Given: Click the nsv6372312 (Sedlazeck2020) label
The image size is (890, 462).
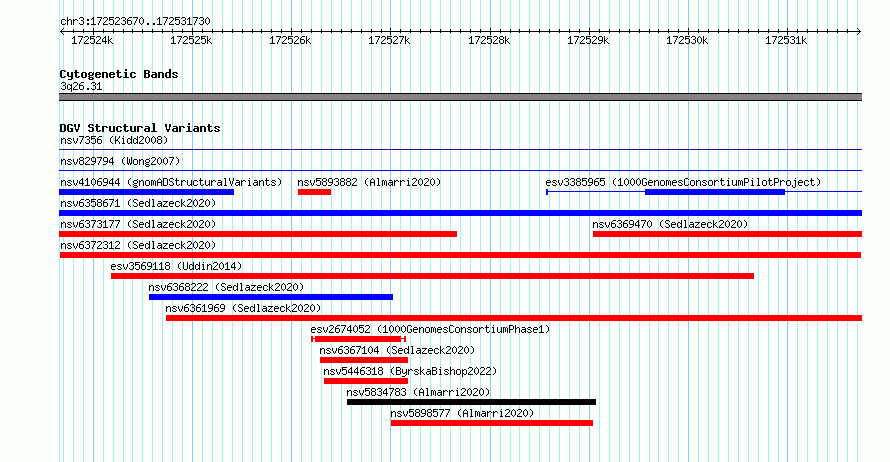Looking at the screenshot, I should pos(138,245).
